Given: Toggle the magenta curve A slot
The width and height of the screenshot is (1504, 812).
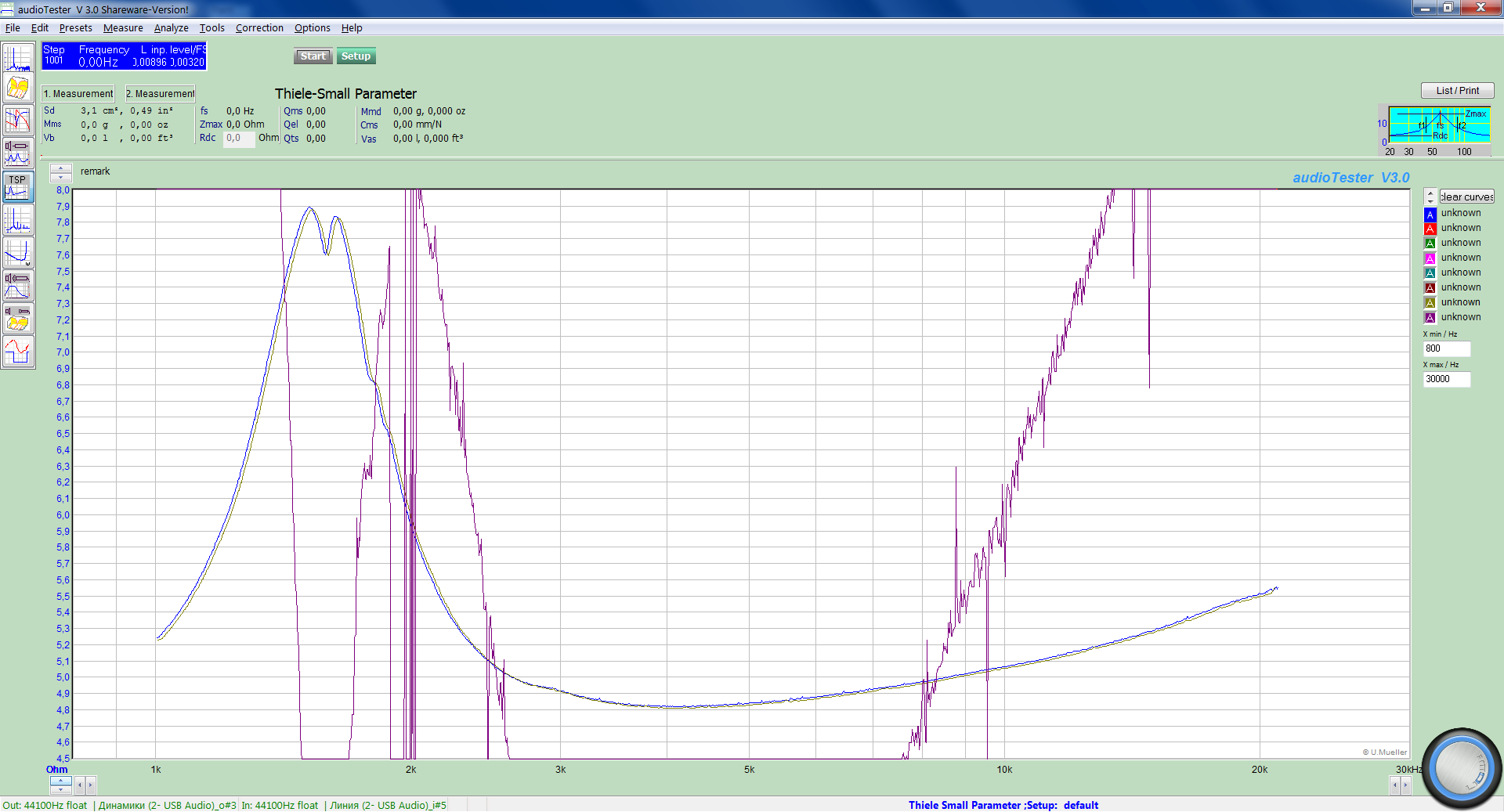Looking at the screenshot, I should tap(1430, 258).
